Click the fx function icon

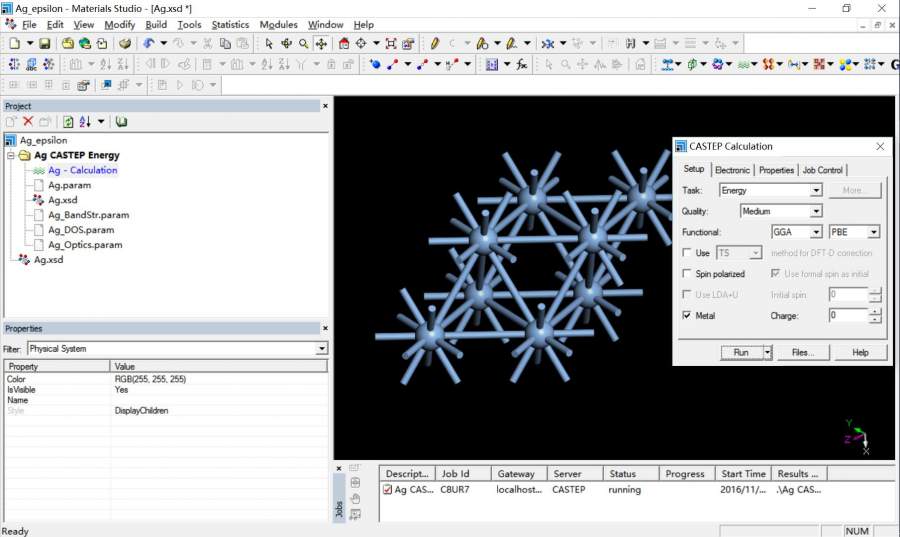[522, 65]
